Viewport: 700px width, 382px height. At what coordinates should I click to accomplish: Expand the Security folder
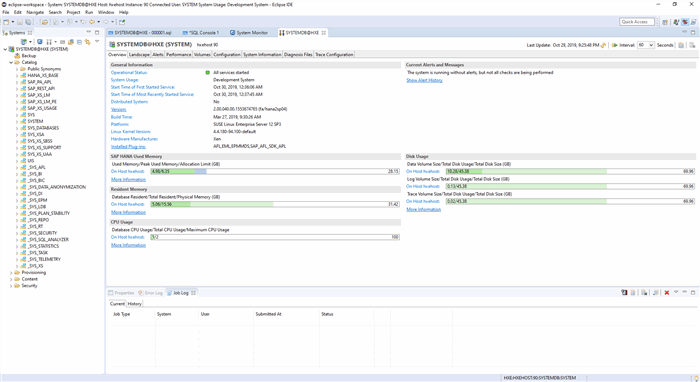(11, 286)
